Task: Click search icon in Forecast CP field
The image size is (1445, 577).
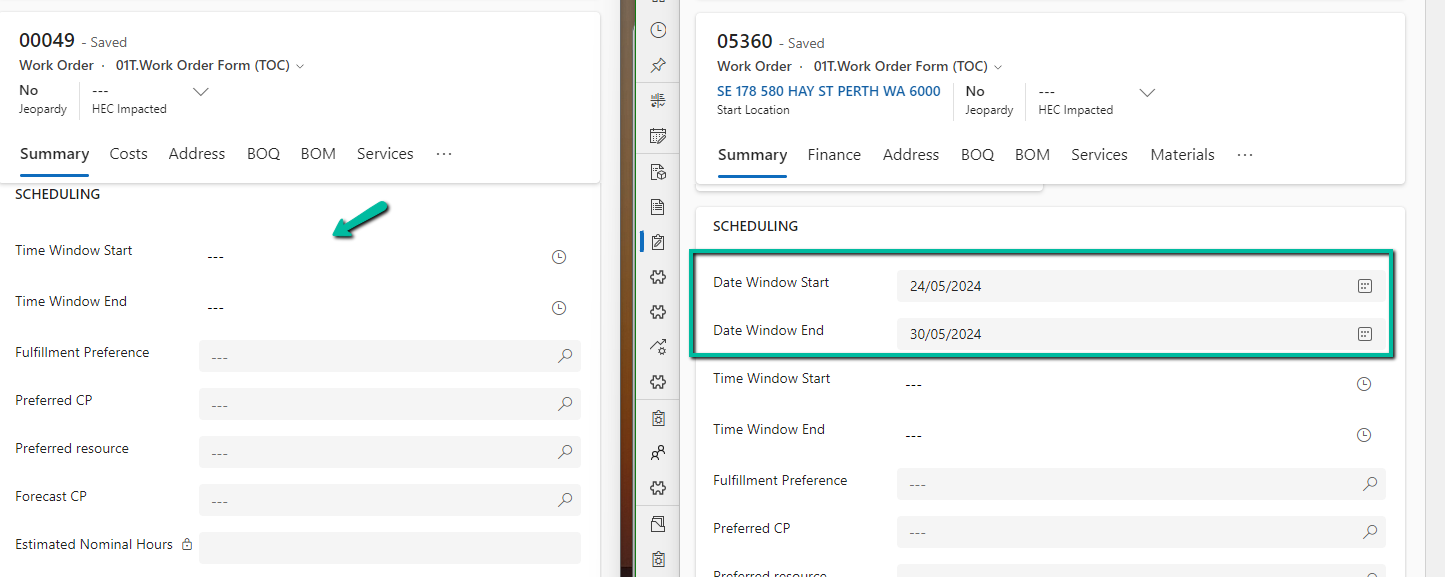Action: pyautogui.click(x=565, y=500)
